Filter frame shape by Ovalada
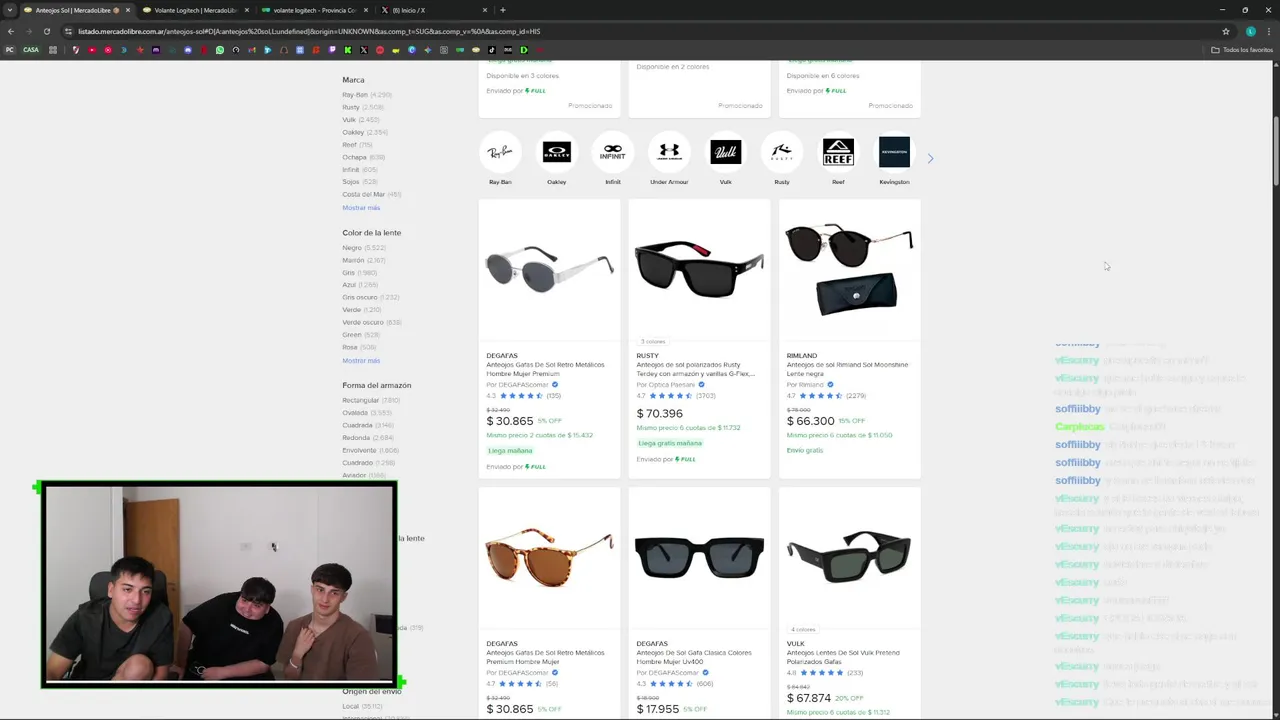This screenshot has height=720, width=1280. pos(366,413)
